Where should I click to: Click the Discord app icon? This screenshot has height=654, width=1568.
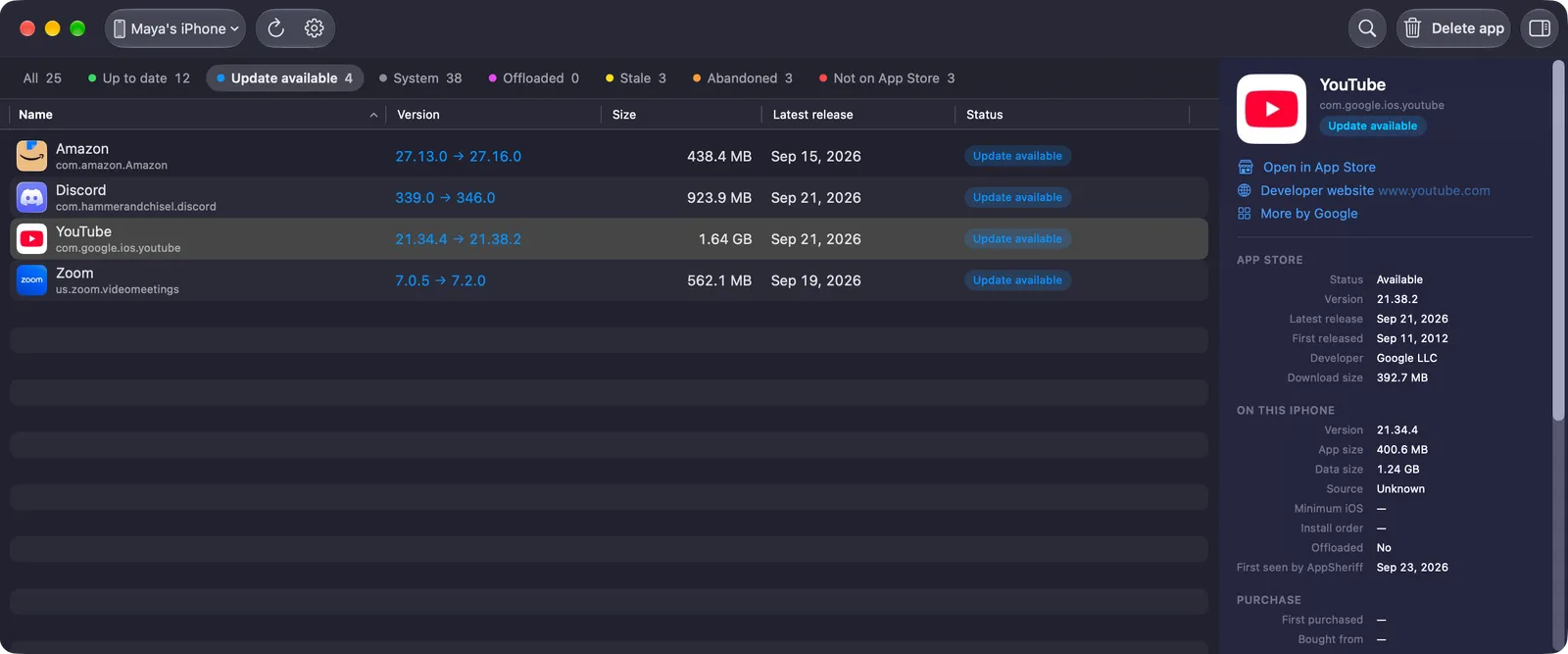(31, 197)
